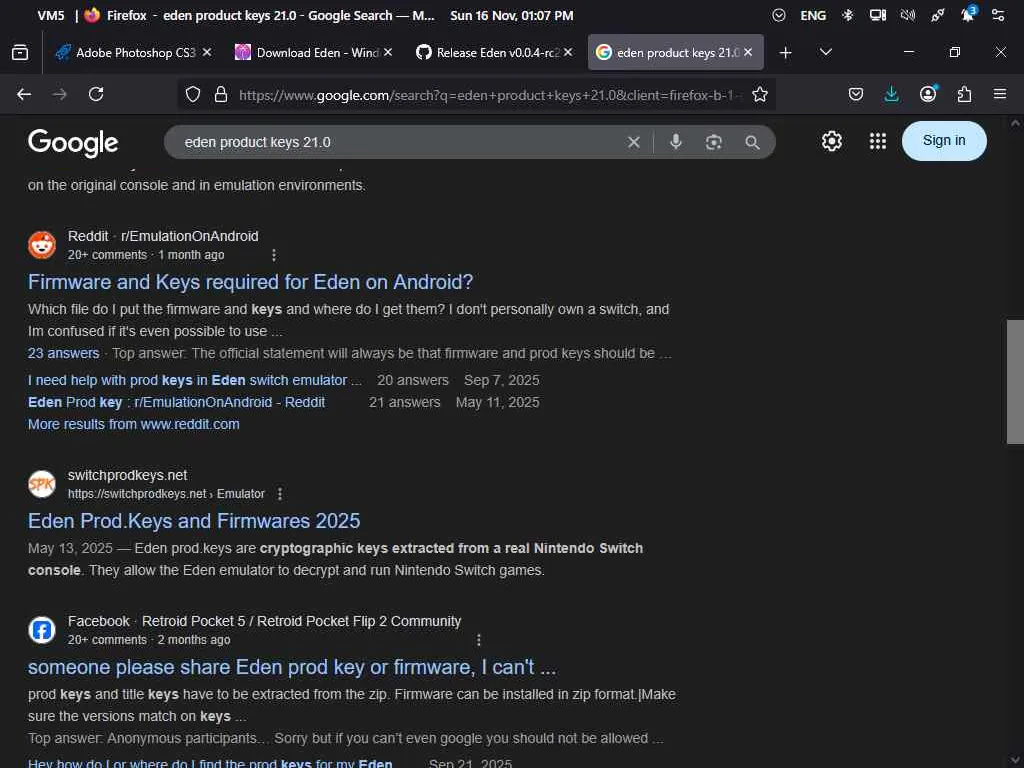
Task: Open Bluetooth tray icon
Action: point(848,15)
